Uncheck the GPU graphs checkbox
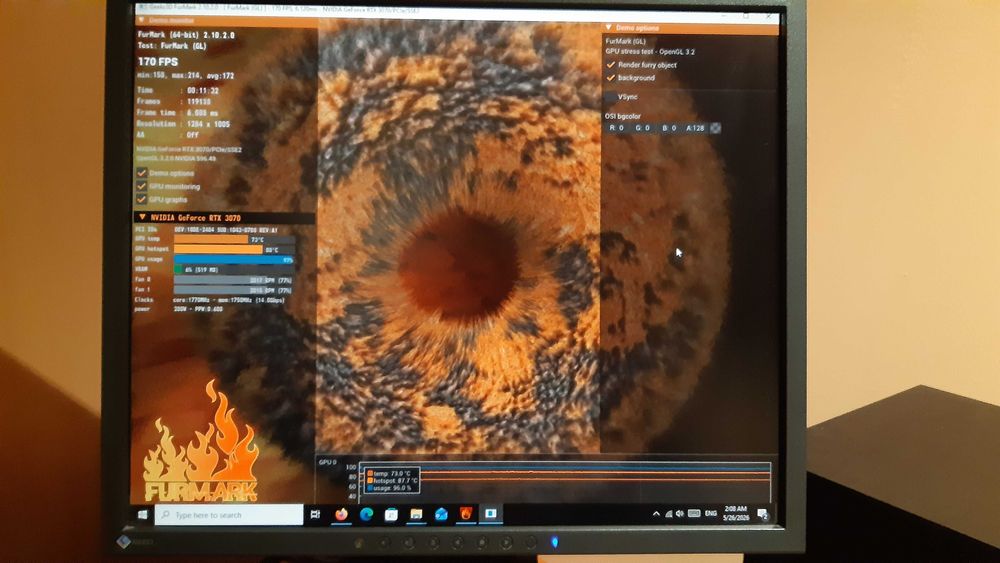 142,200
